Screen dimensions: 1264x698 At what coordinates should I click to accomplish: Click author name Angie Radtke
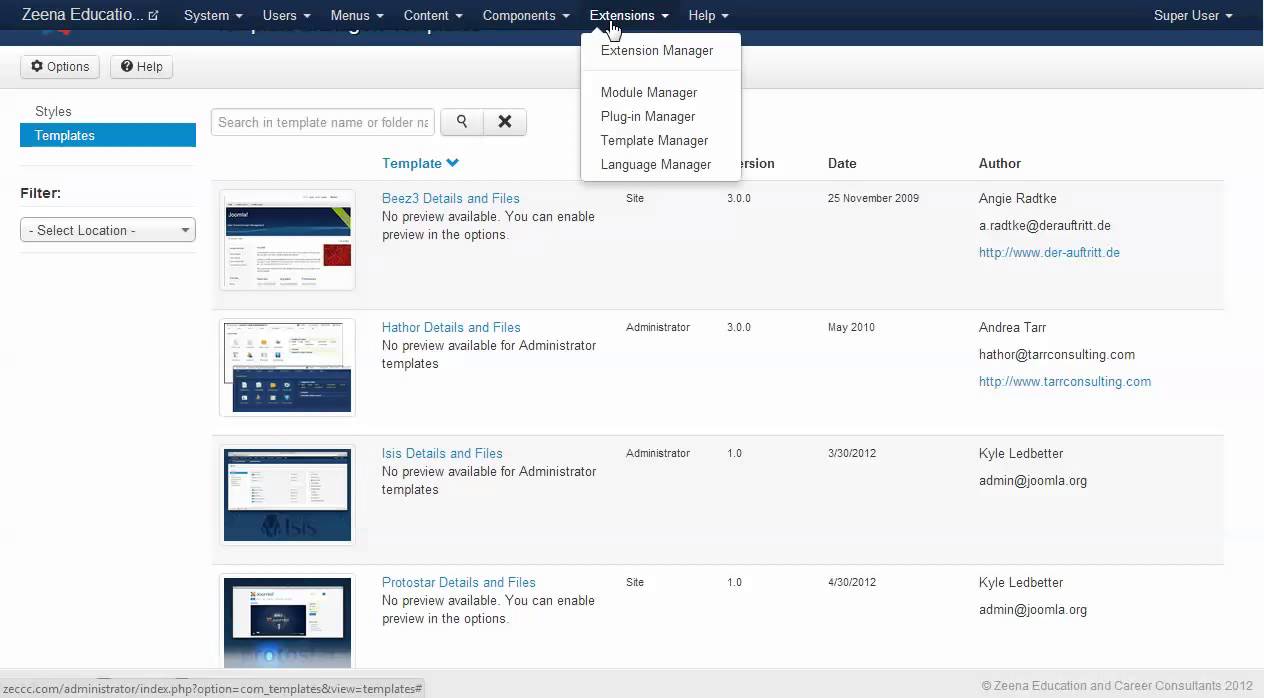click(x=1018, y=198)
